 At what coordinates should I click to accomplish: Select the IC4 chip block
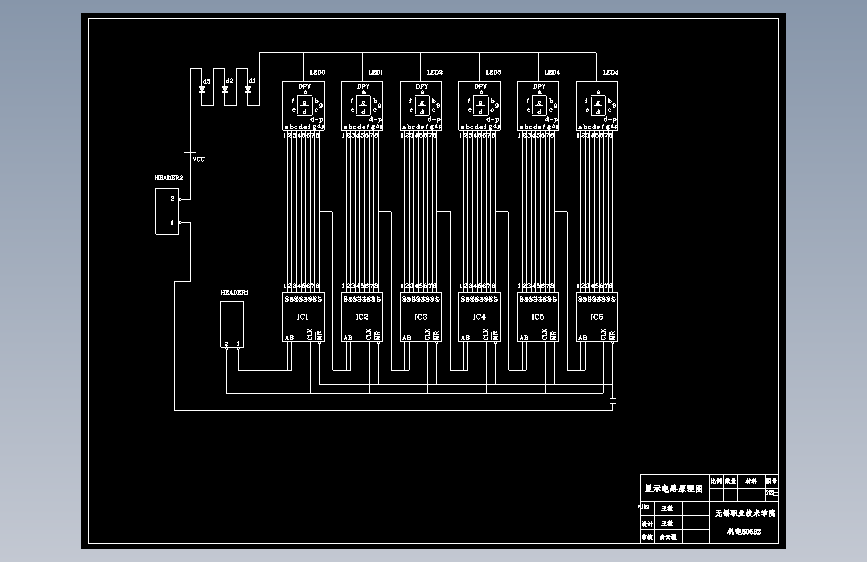click(x=479, y=317)
